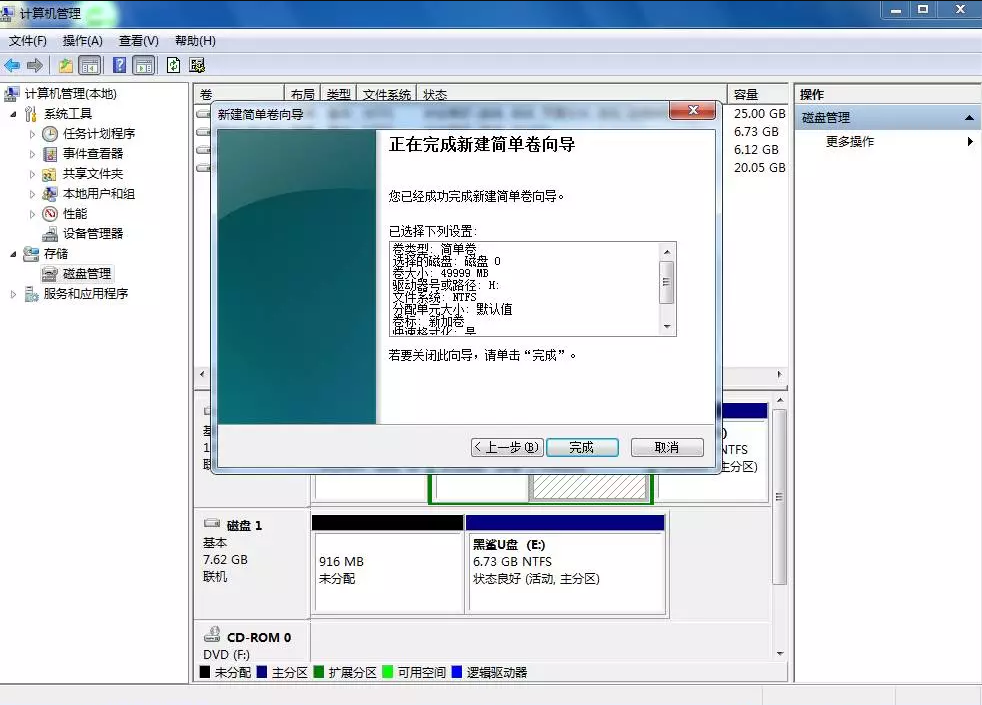Collapse the 磁盘管理 section in the action pane

coord(968,117)
